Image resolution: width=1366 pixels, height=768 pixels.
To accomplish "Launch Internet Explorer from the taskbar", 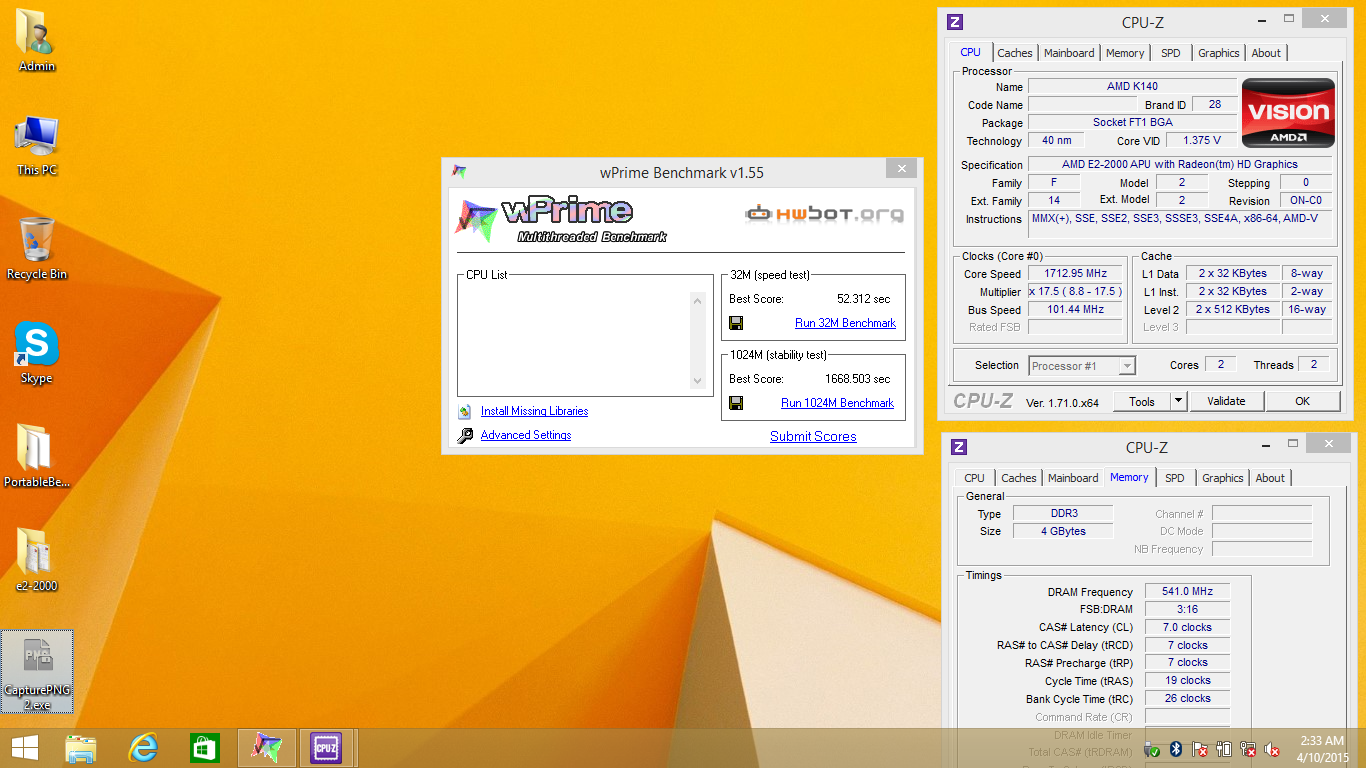I will (143, 748).
